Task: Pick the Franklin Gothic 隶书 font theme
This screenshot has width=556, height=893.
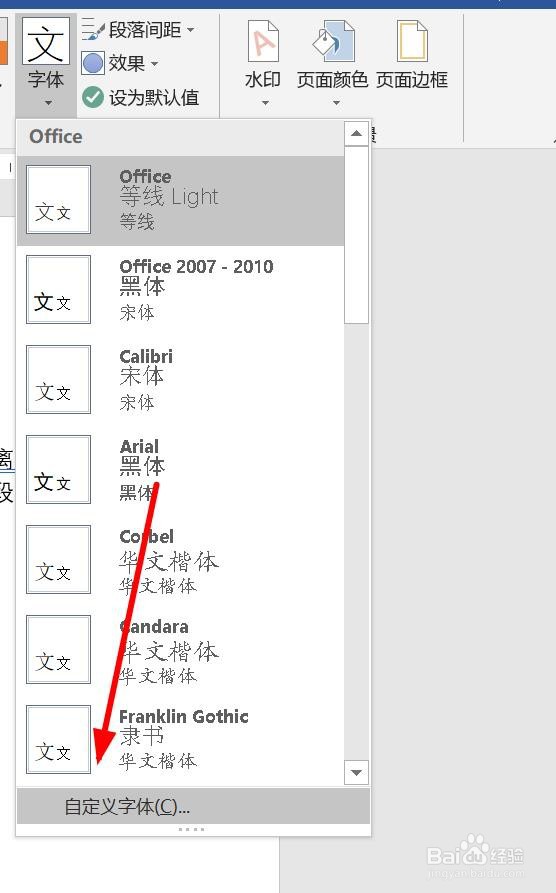Action: (181, 740)
